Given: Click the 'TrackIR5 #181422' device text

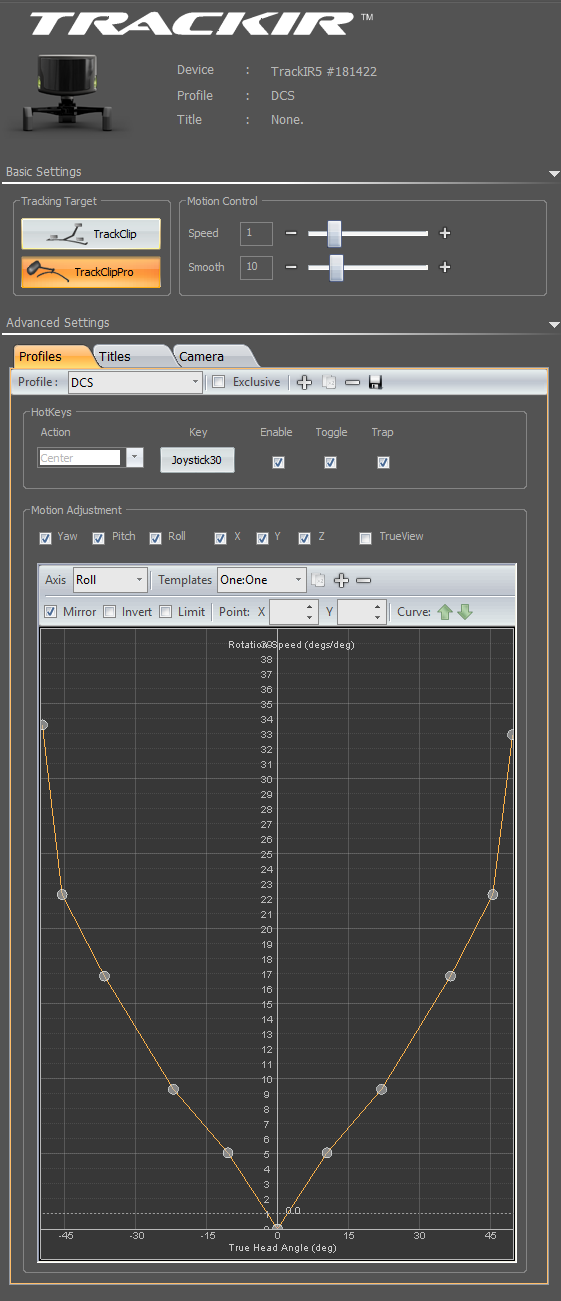Looking at the screenshot, I should (324, 72).
